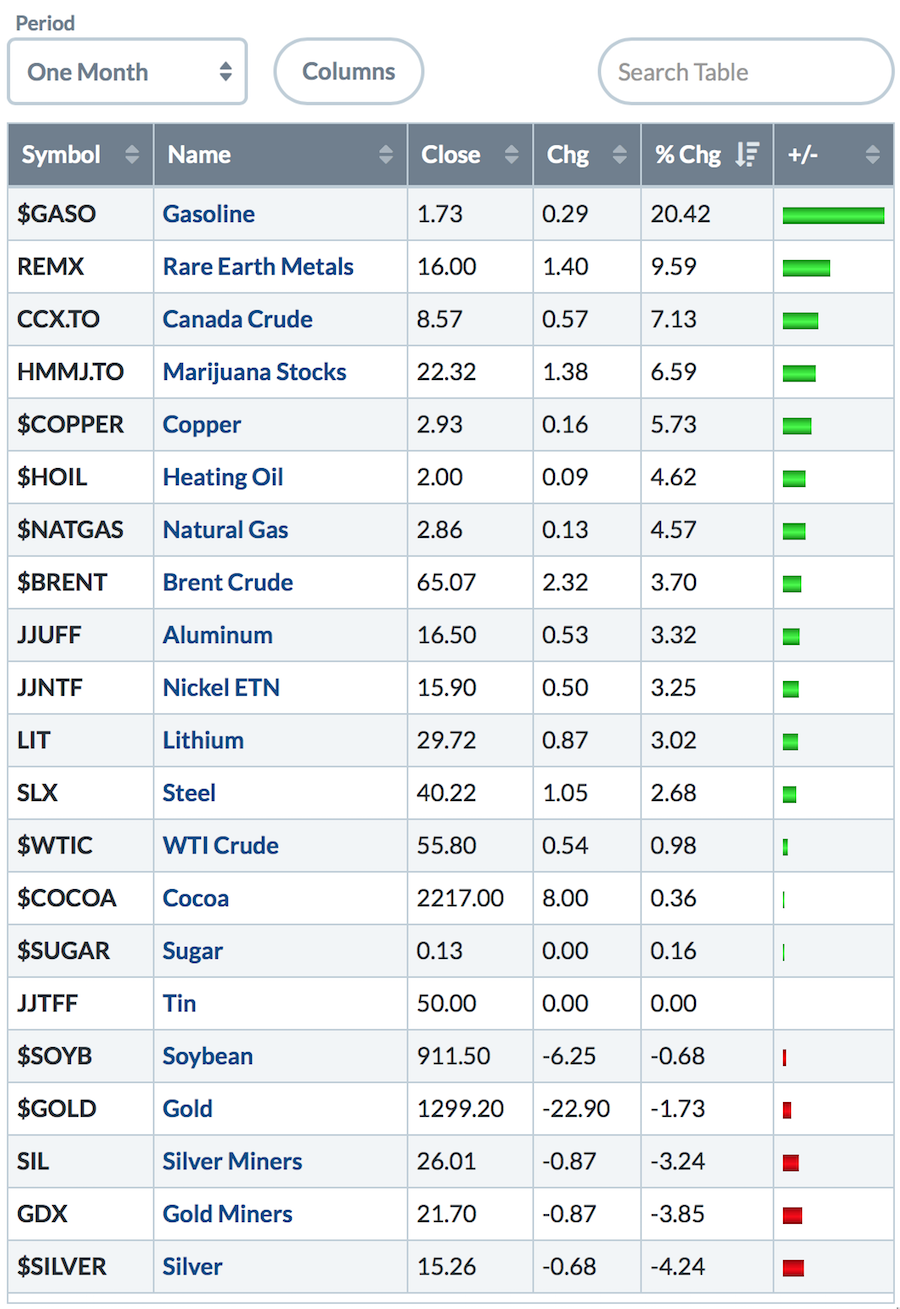Open the Rare Earth Metals link
Image resolution: width=900 pixels, height=1309 pixels.
(x=258, y=267)
